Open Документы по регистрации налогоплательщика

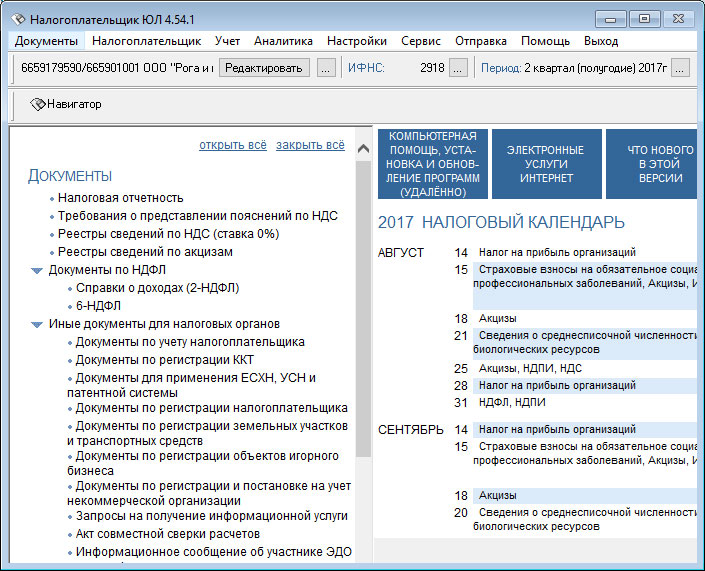point(211,408)
